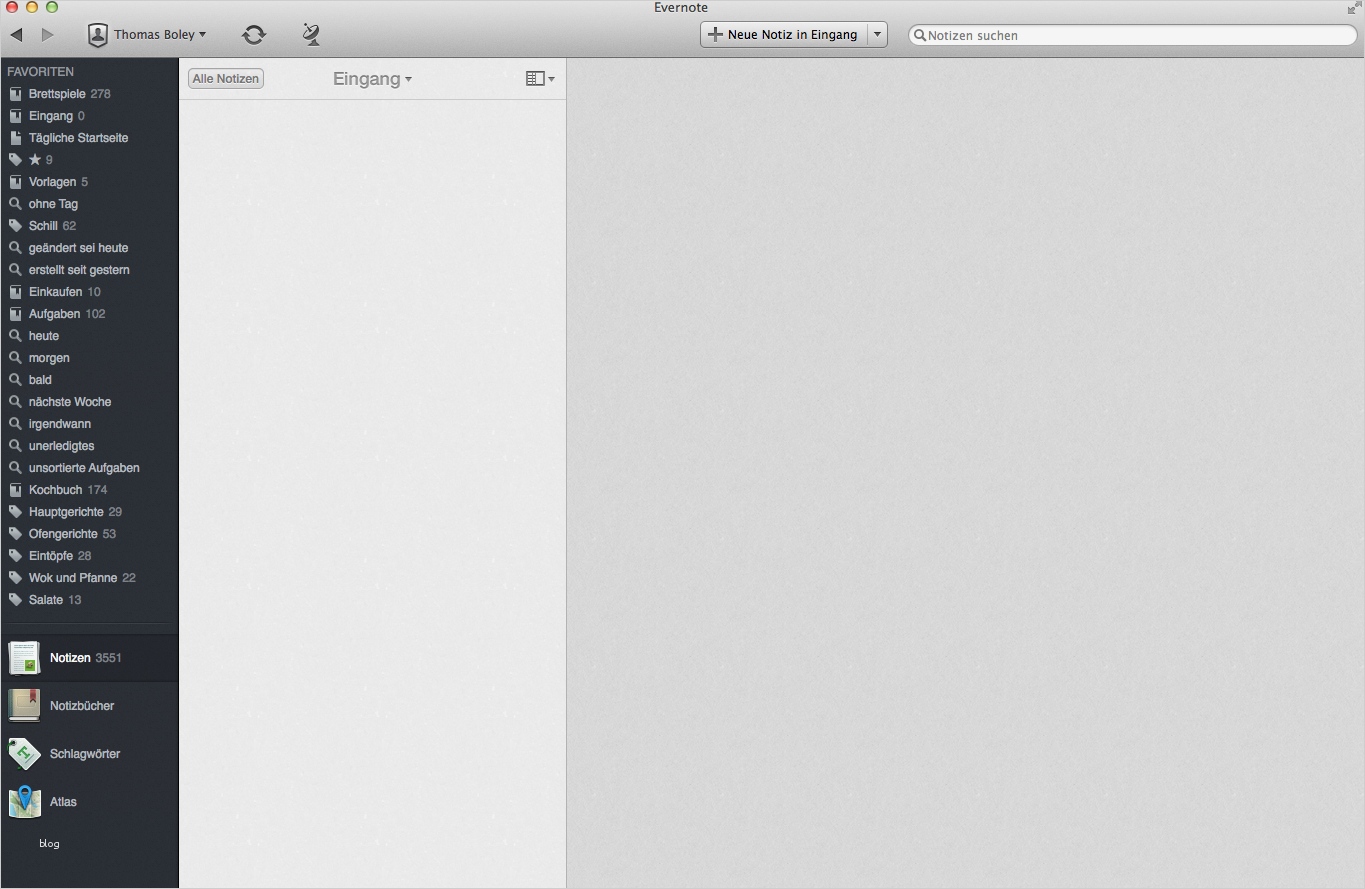Viewport: 1365px width, 889px height.
Task: Click the Notizbücher notebooks icon
Action: pos(24,706)
